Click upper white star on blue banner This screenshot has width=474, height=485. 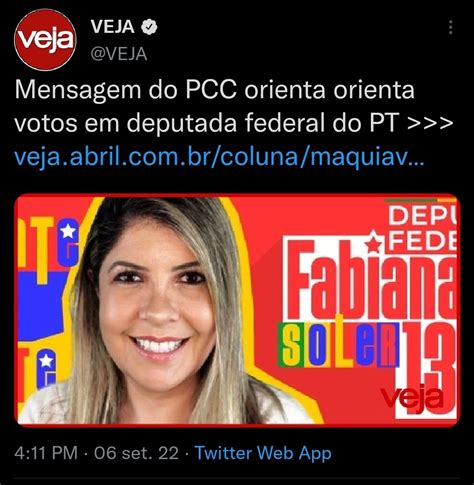pyautogui.click(x=68, y=231)
